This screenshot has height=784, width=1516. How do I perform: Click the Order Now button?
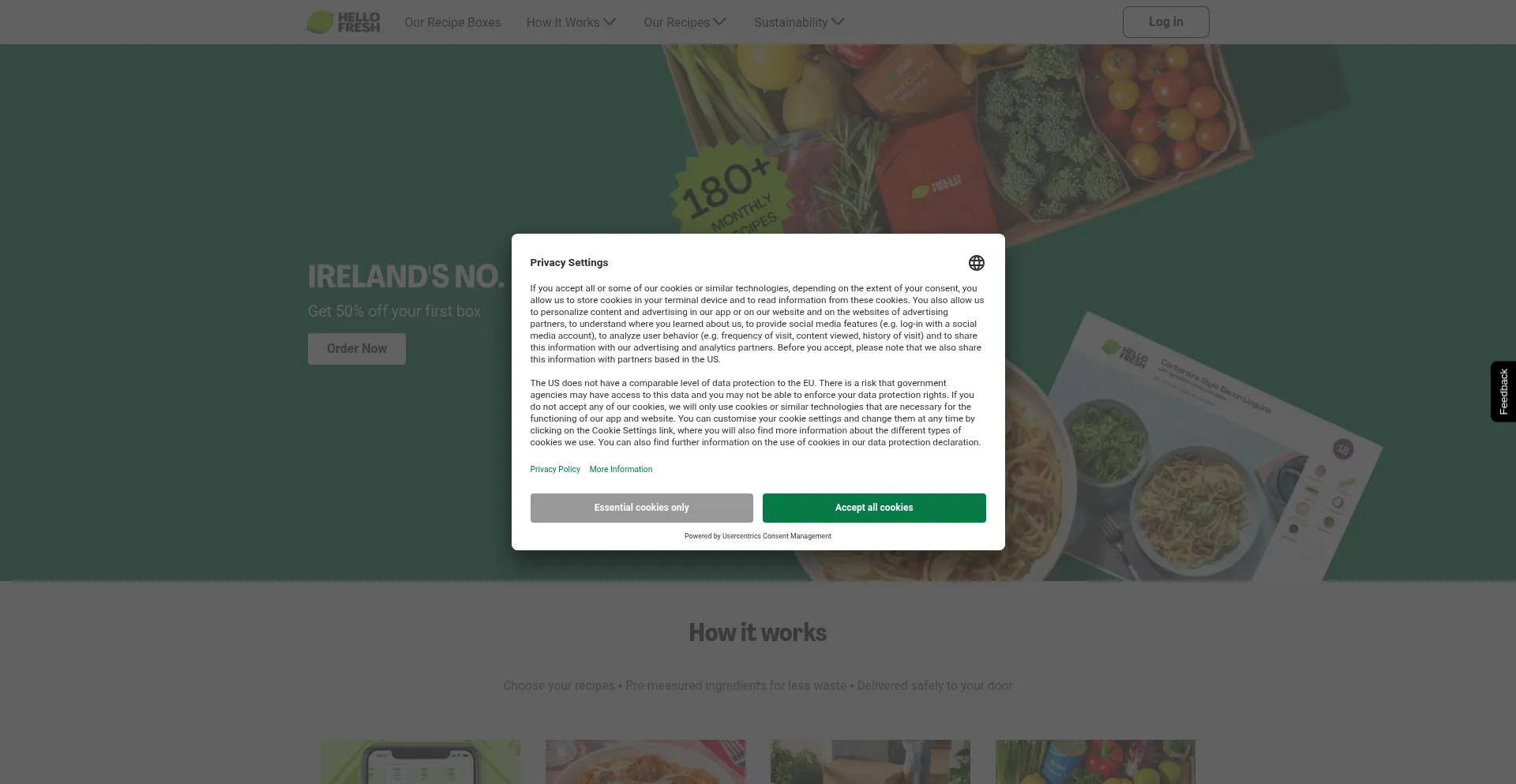(357, 348)
